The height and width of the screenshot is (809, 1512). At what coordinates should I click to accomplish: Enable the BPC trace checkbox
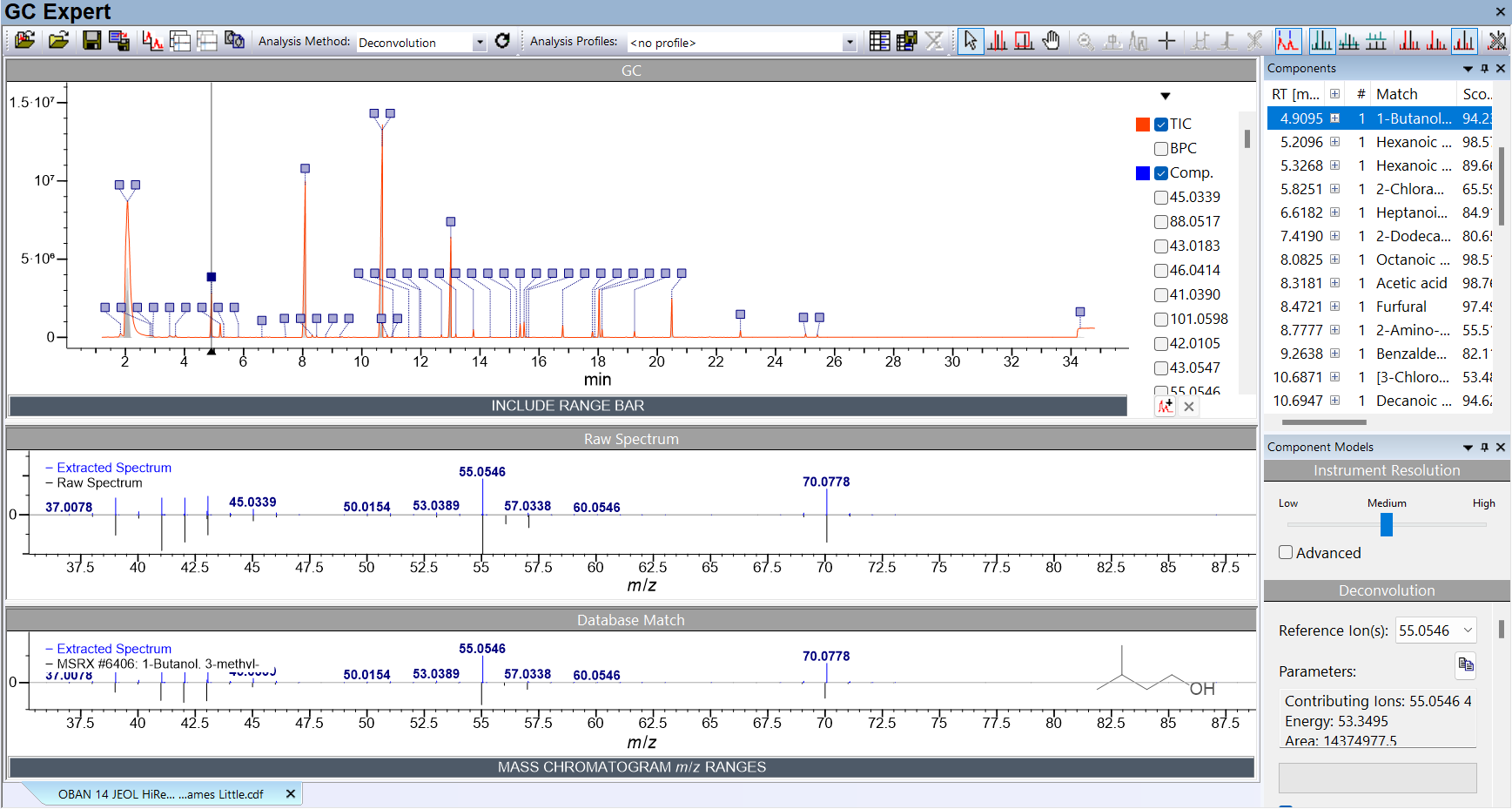coord(1161,149)
